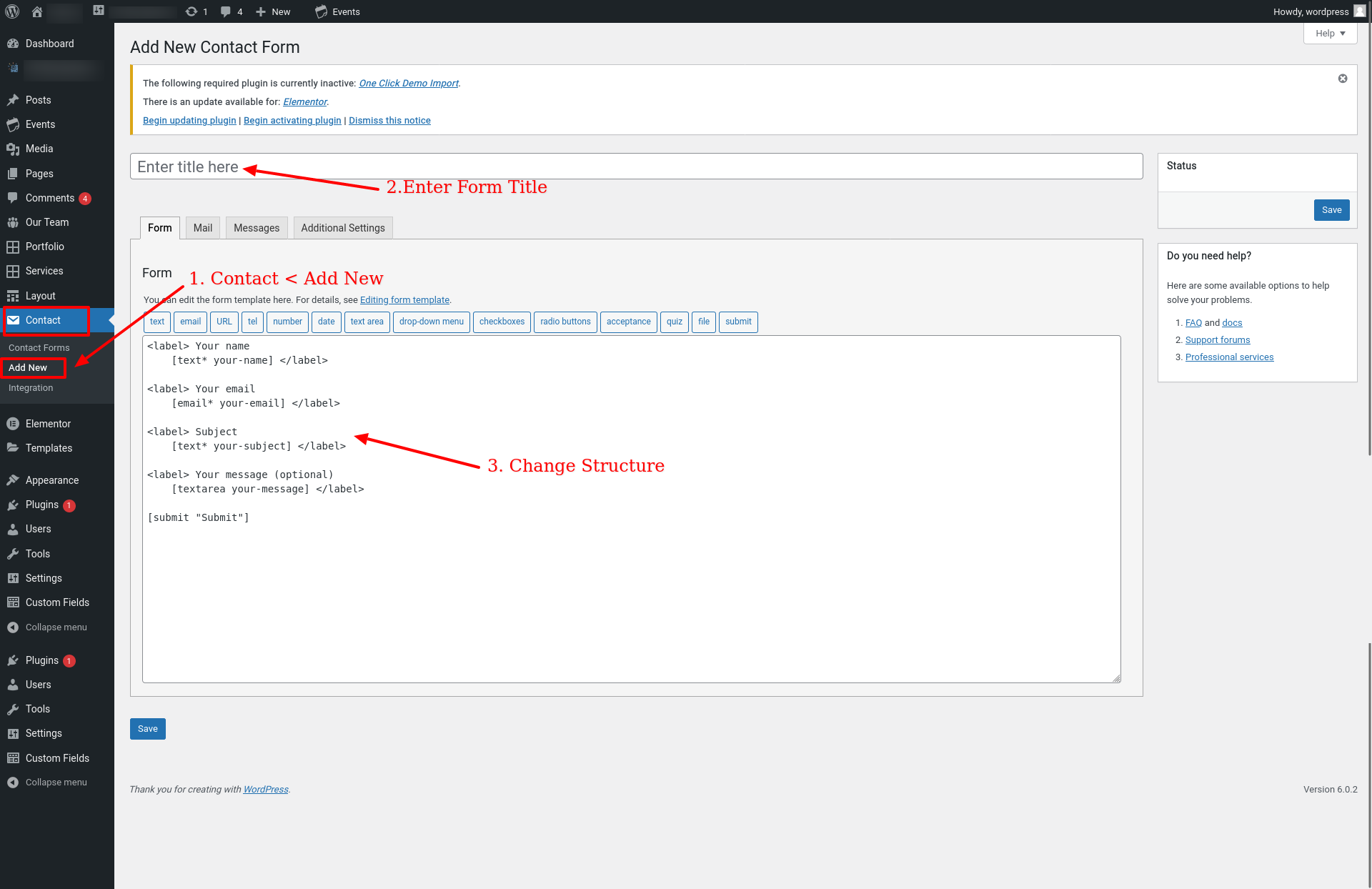Click the Appearance paintbrush icon

click(13, 480)
